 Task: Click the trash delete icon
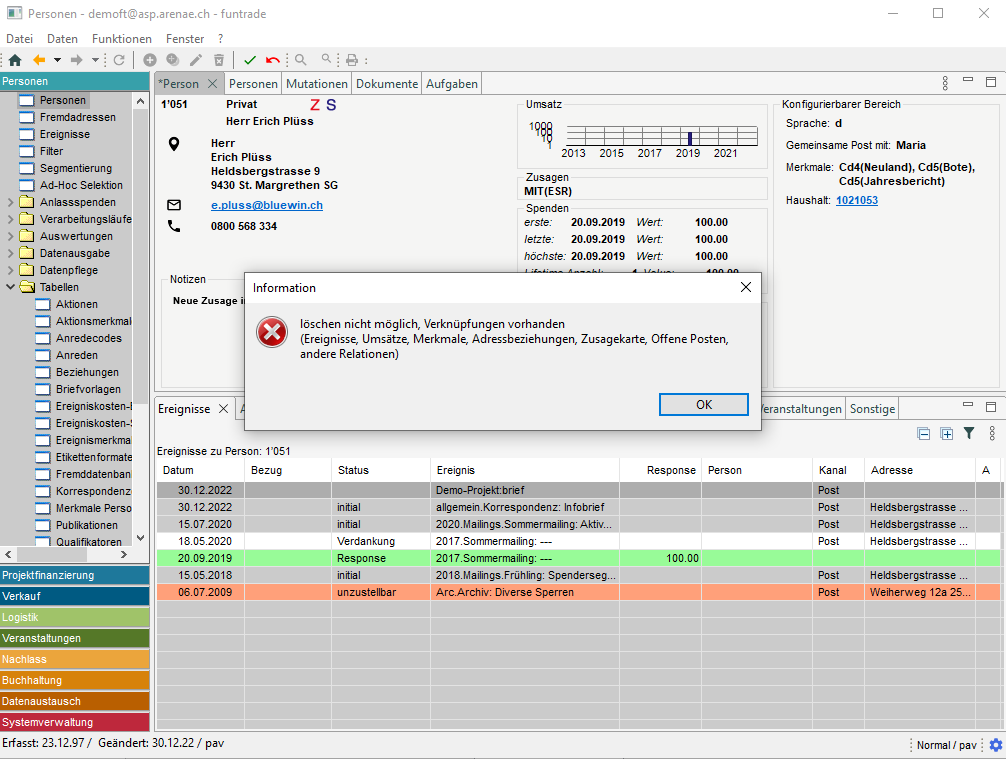(x=219, y=60)
